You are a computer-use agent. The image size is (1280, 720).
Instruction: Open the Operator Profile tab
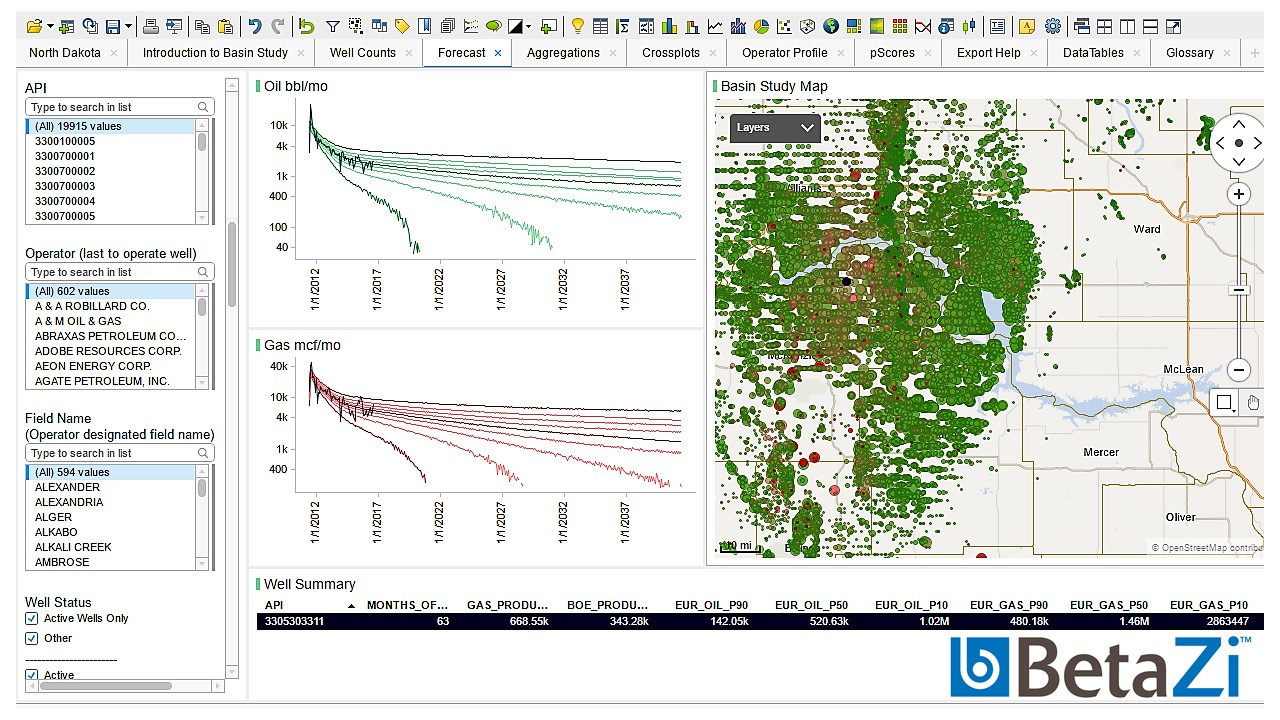(x=784, y=53)
